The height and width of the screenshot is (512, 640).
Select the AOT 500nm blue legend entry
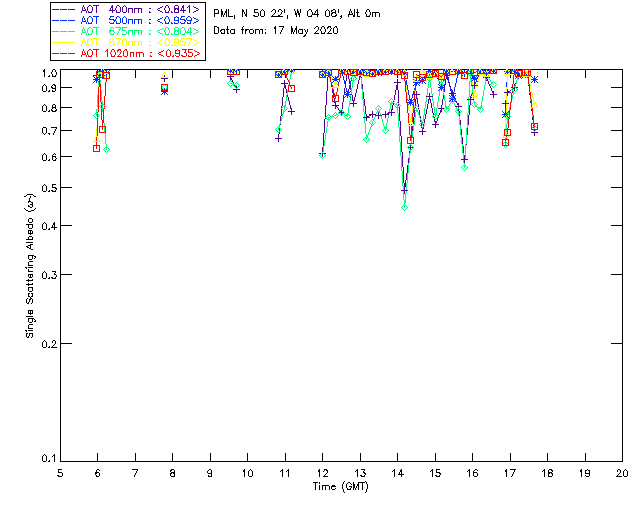[126, 20]
